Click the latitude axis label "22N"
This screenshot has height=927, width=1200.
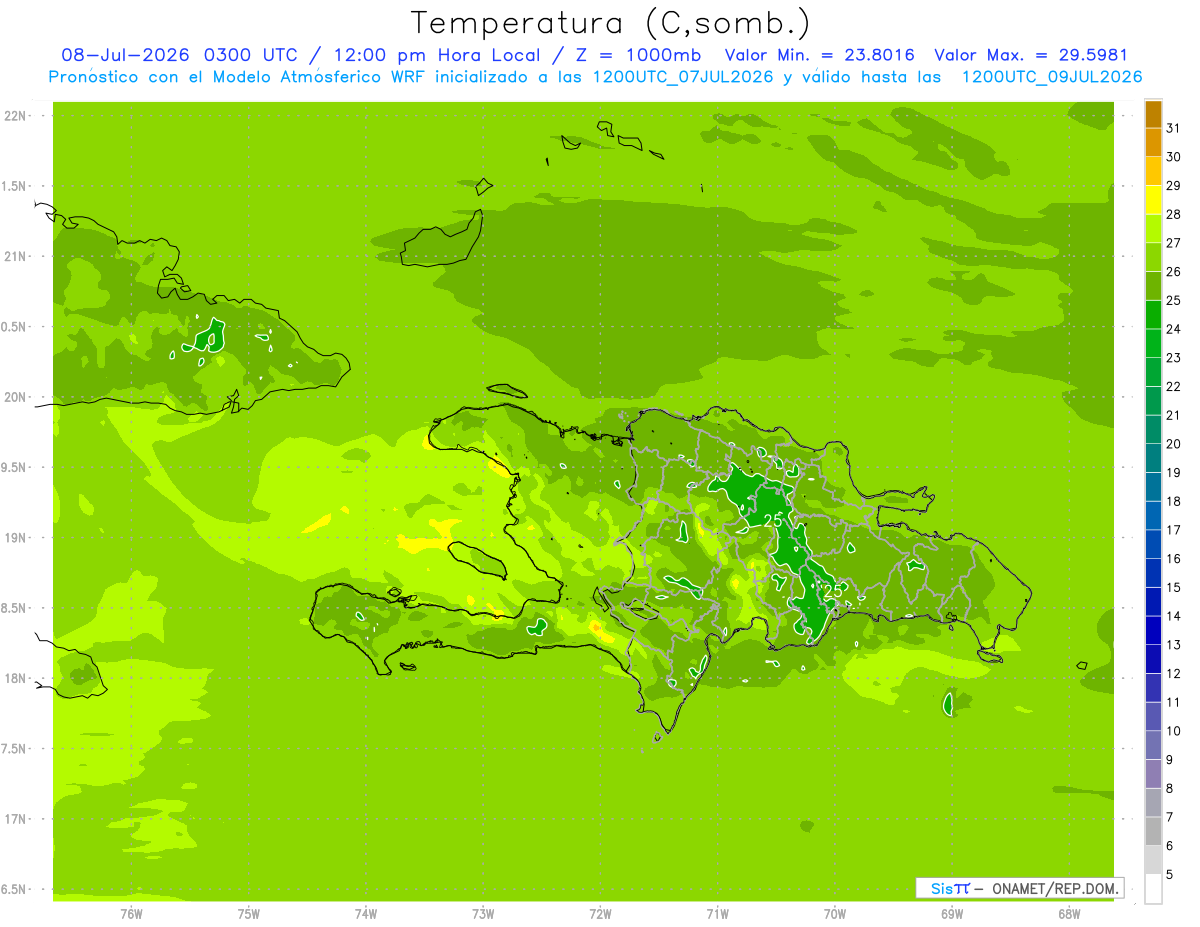15,116
